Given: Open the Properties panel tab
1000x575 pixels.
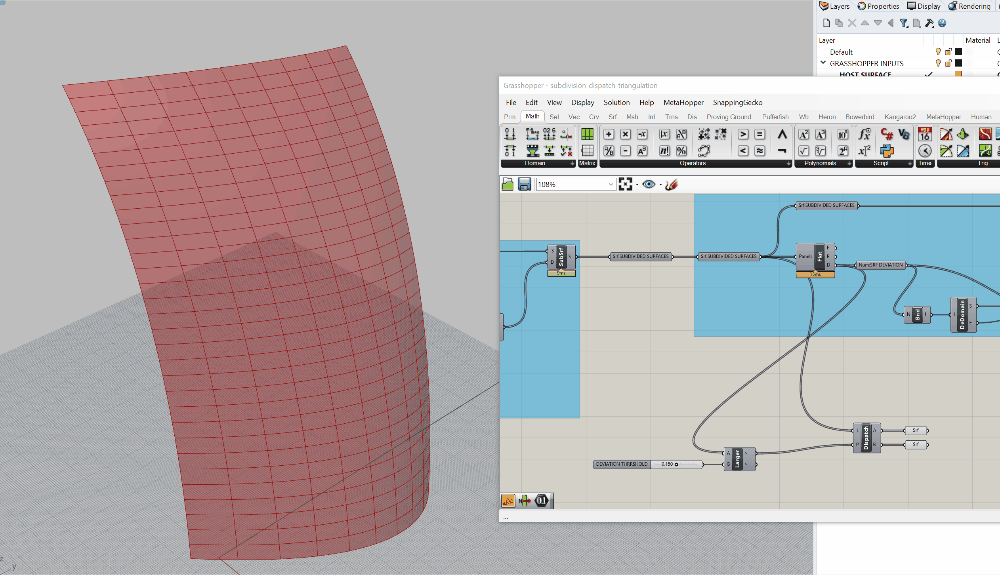Looking at the screenshot, I should coord(879,6).
